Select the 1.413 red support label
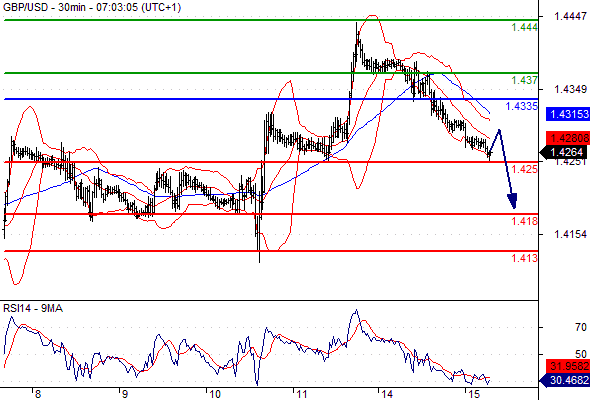This screenshot has width=590, height=400. 525,258
